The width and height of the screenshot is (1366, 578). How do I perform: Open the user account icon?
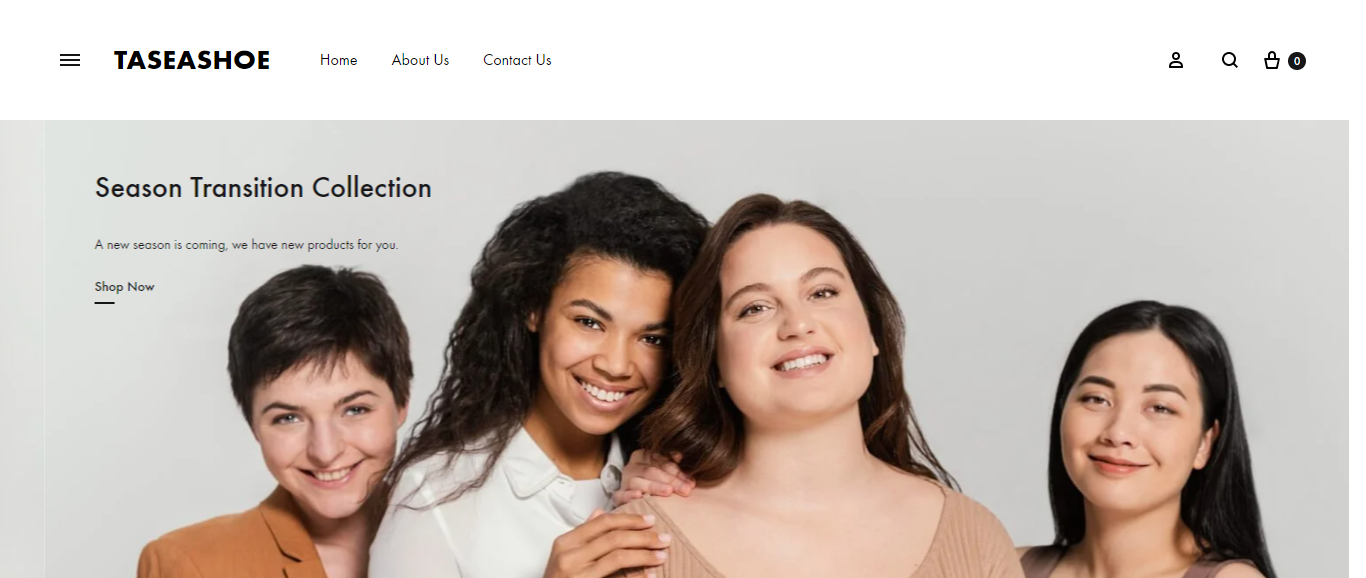pos(1176,60)
